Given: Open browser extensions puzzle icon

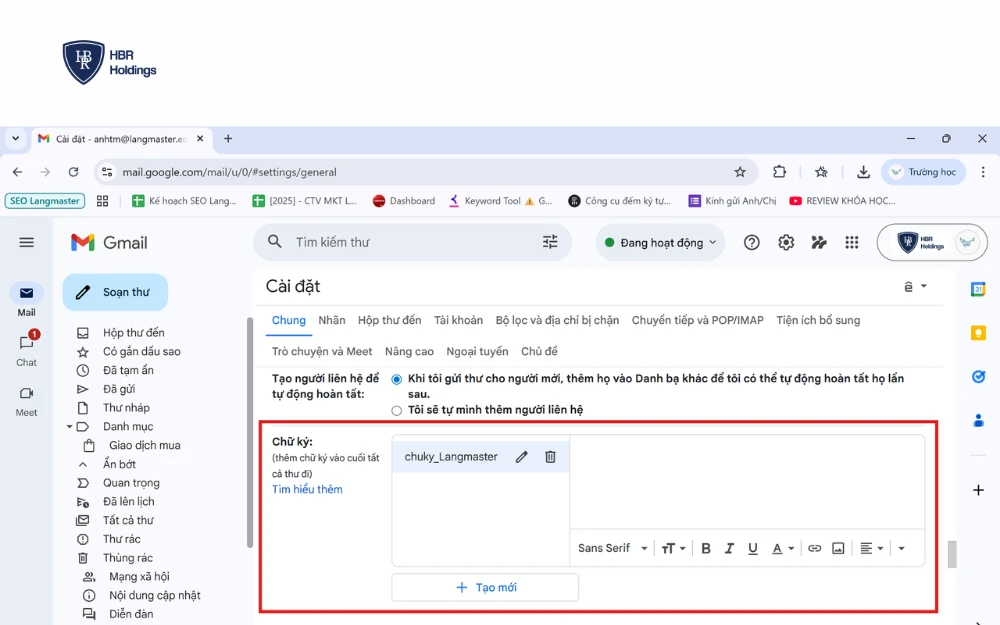Looking at the screenshot, I should tap(779, 172).
